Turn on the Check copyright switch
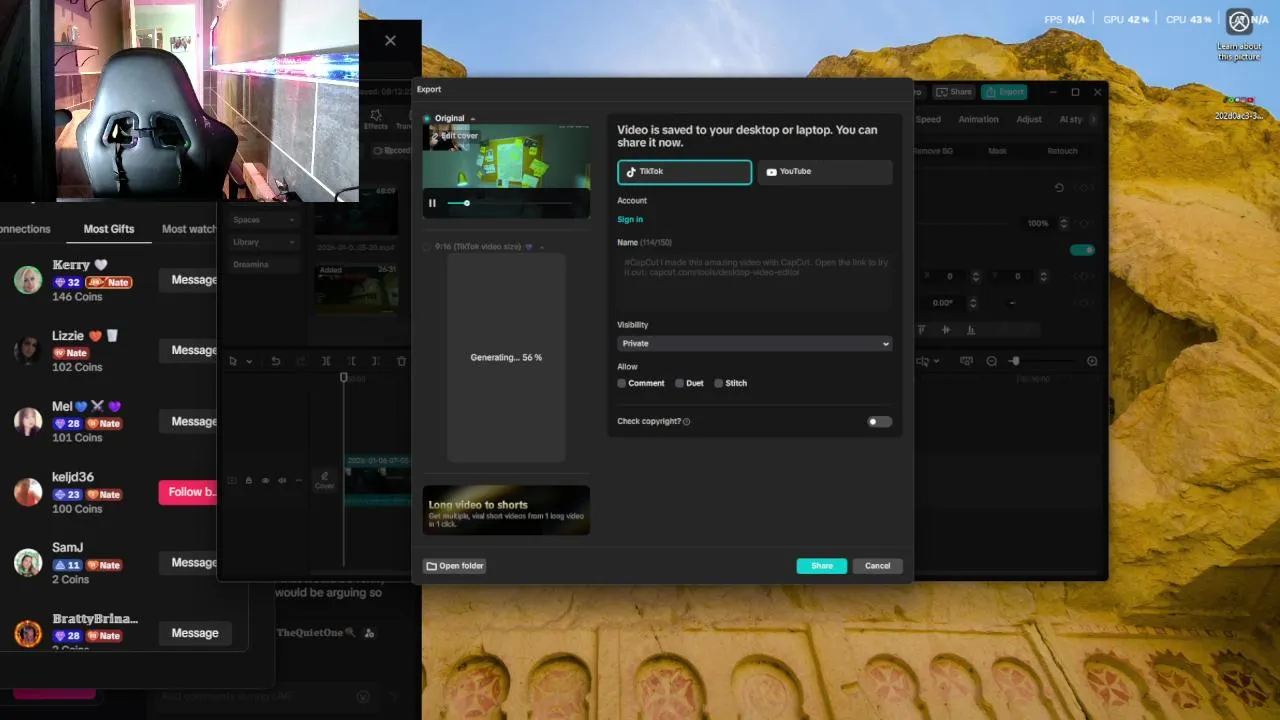1280x720 pixels. [879, 422]
